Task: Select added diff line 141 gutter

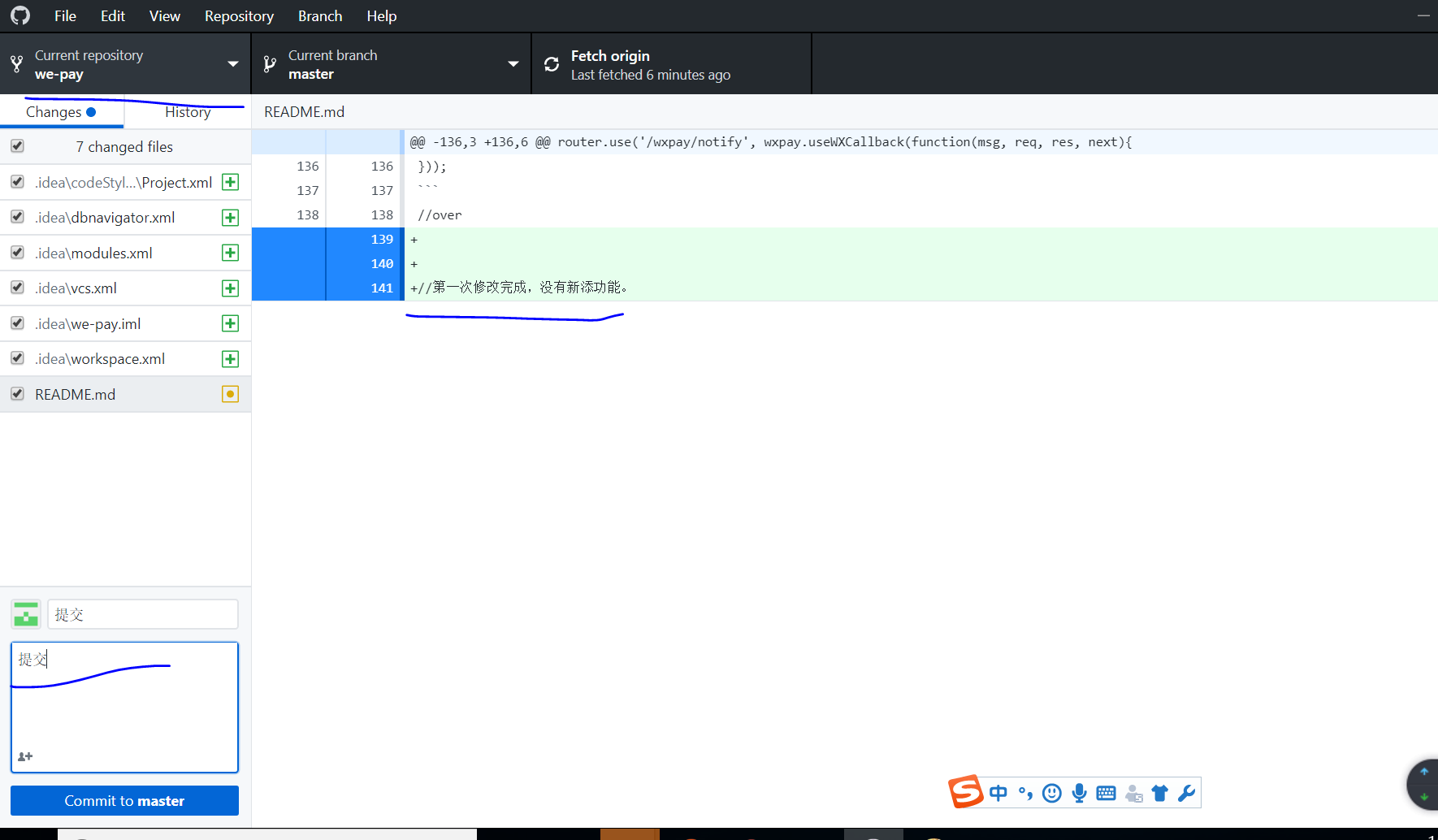Action: tap(327, 288)
